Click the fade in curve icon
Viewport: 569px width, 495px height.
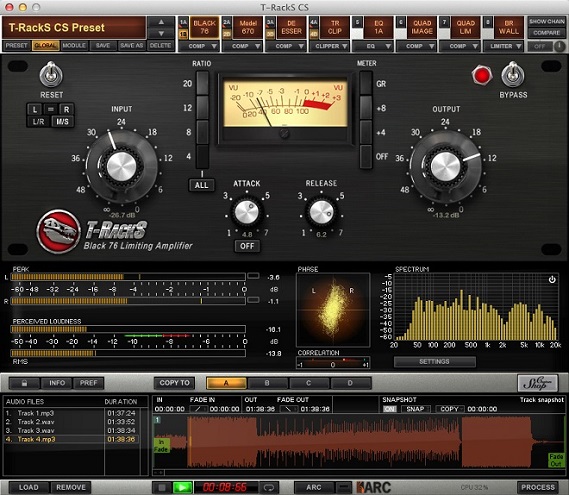[198, 409]
